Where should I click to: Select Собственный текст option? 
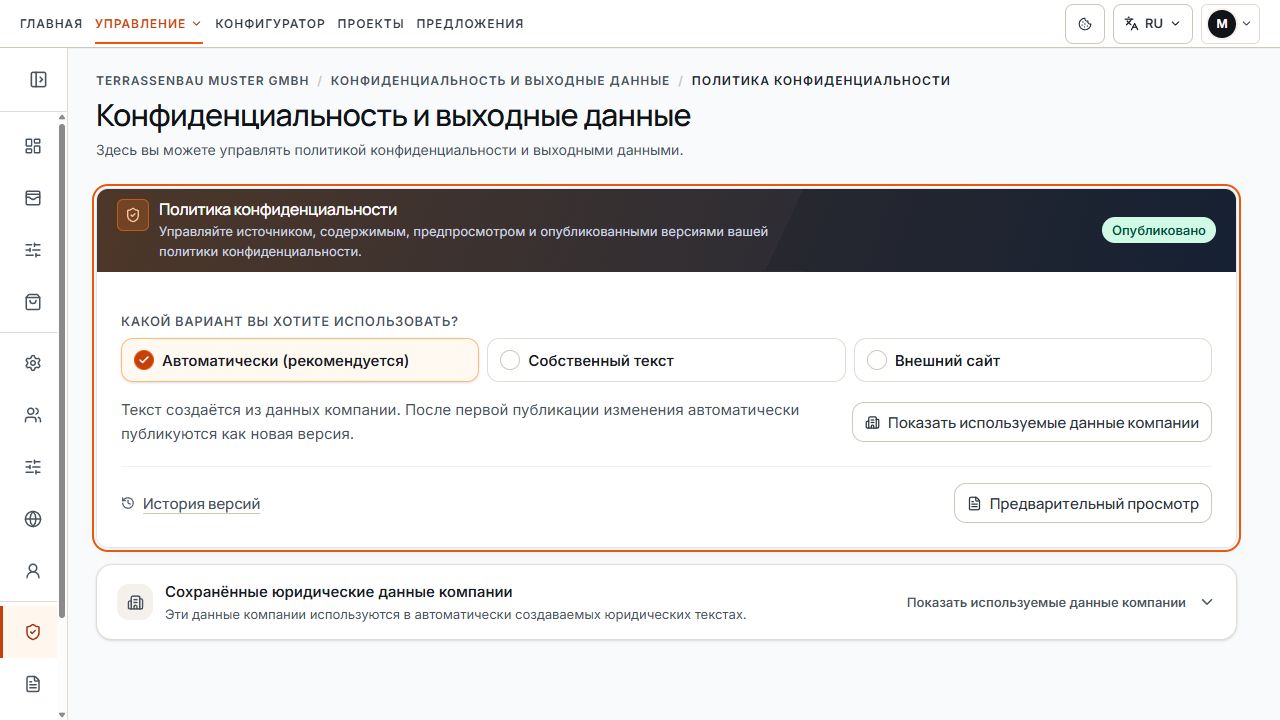click(x=666, y=360)
